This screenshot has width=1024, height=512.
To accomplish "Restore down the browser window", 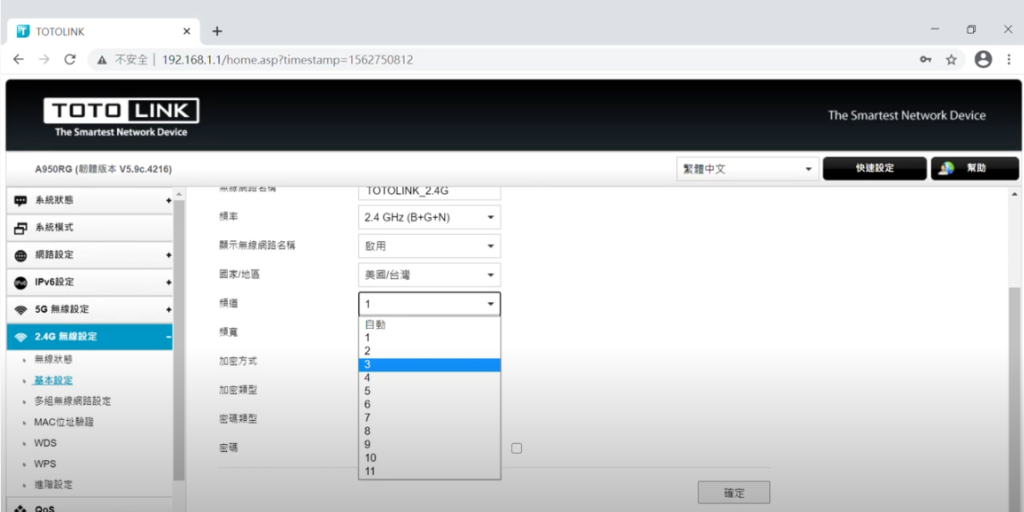I will point(971,29).
